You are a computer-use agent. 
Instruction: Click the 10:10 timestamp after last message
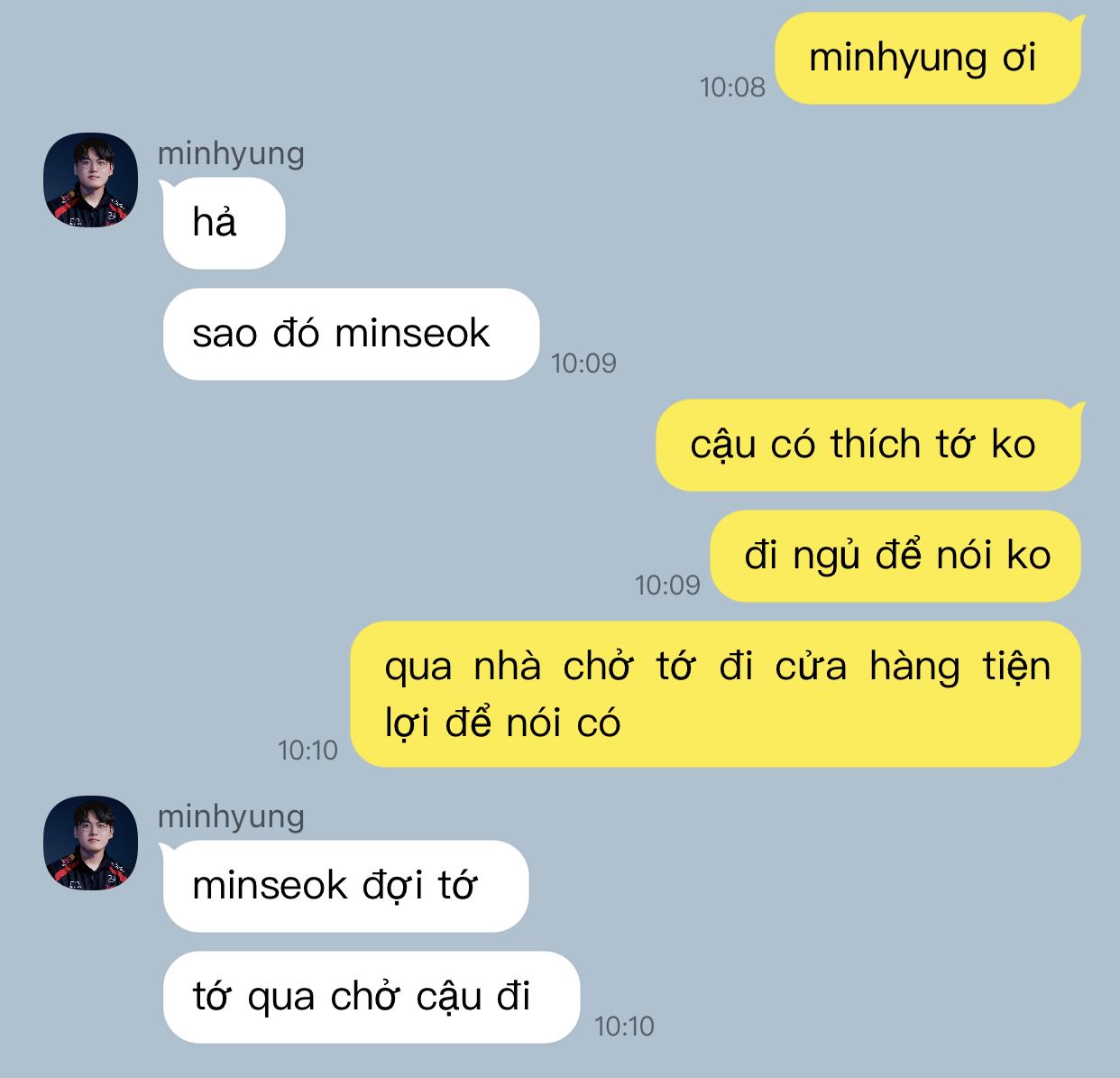(624, 1027)
